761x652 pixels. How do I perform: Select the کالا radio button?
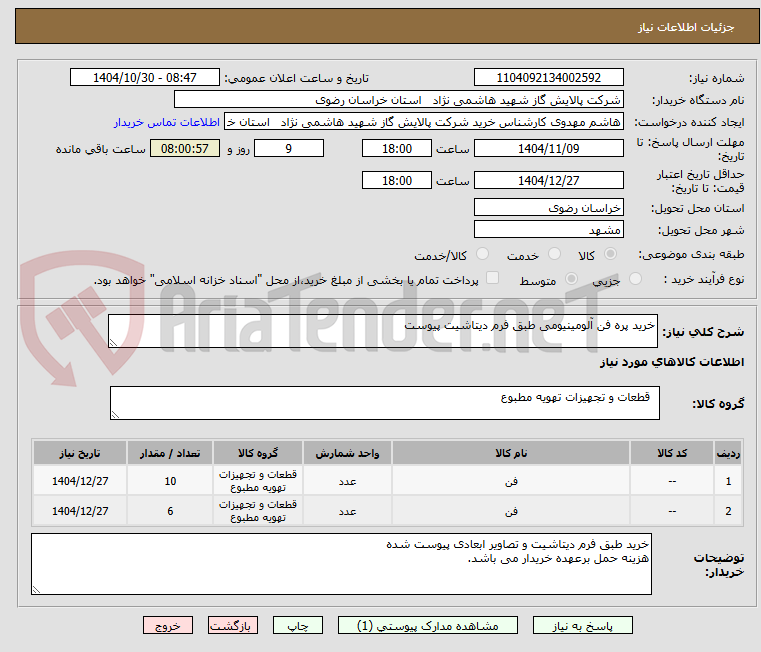610,254
